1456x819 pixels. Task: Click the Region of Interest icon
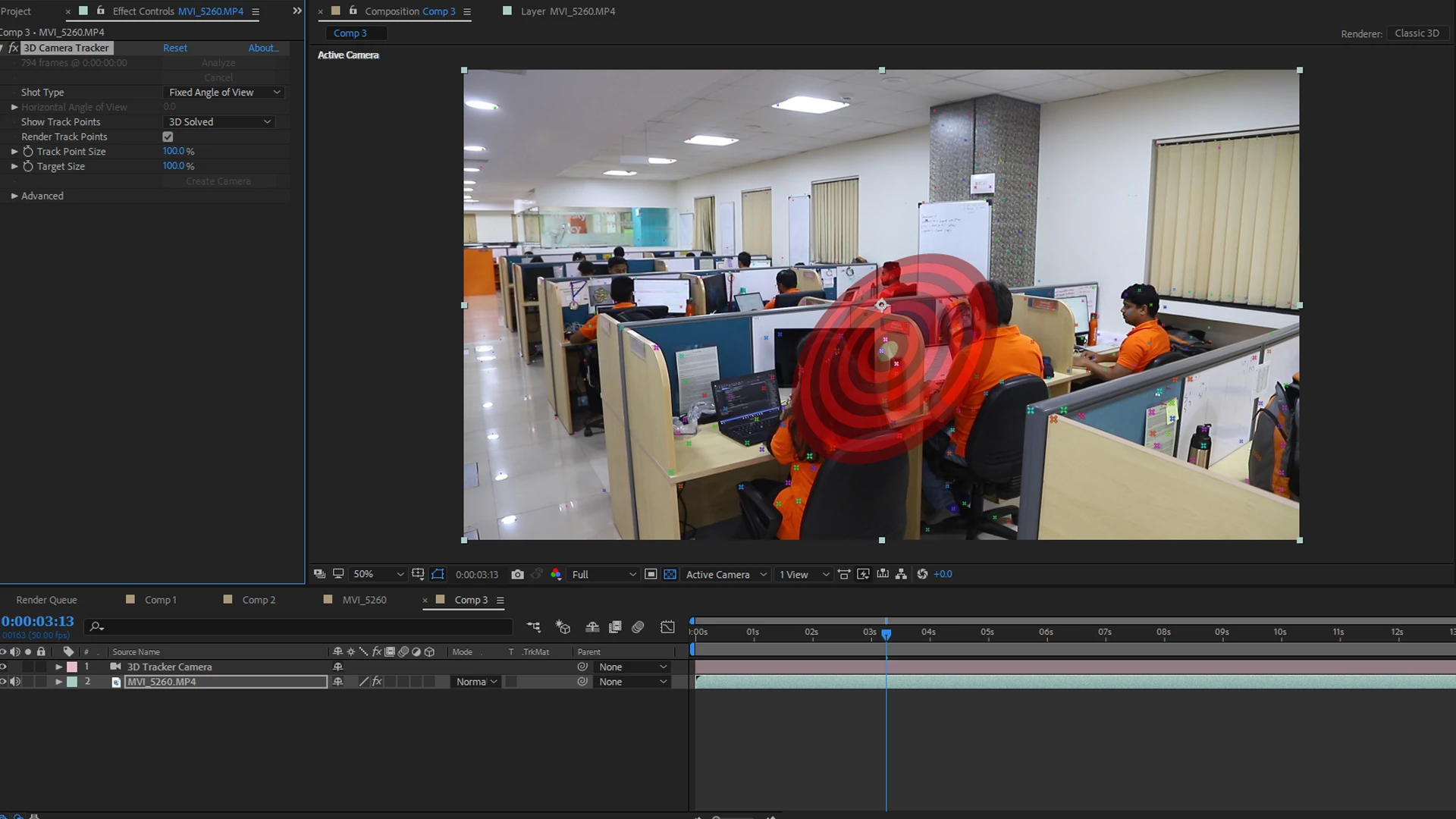(651, 575)
